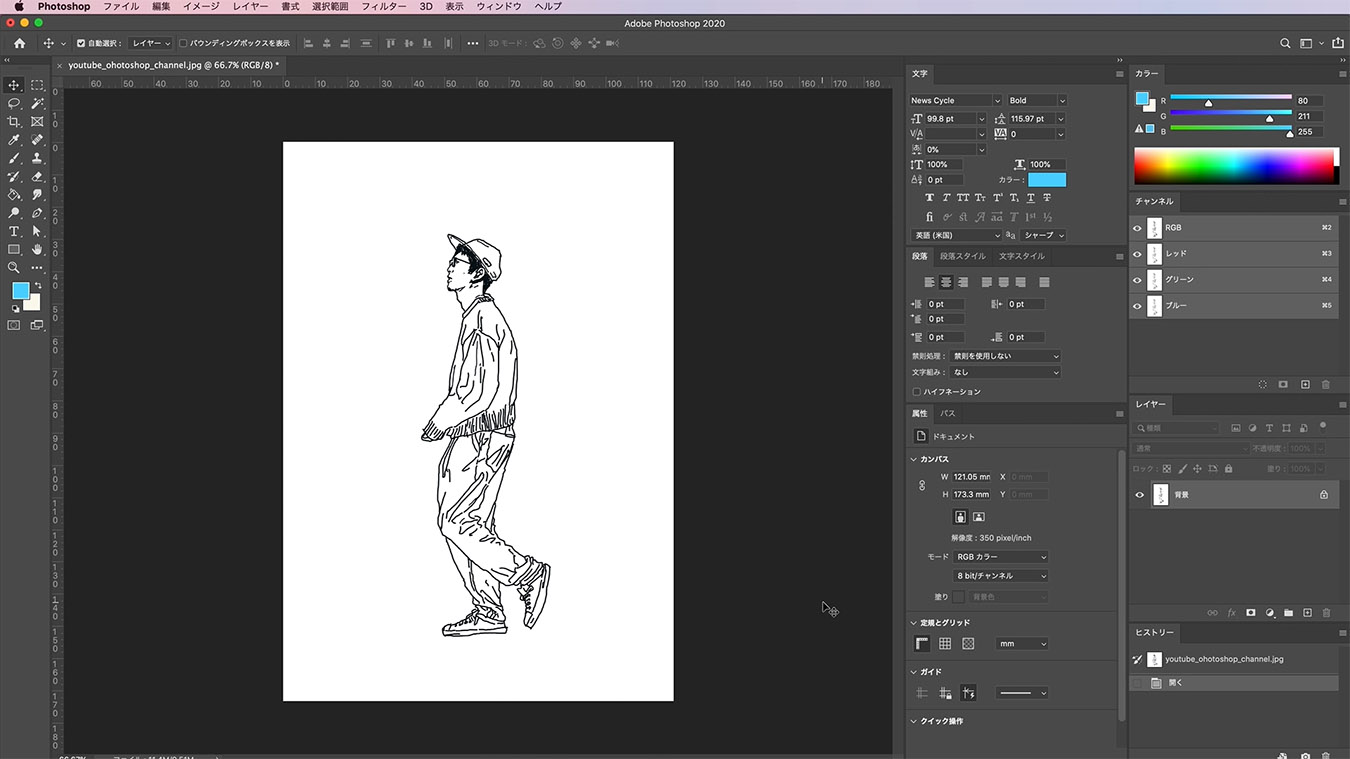Open the フィルター menu
The image size is (1350, 759).
383,7
